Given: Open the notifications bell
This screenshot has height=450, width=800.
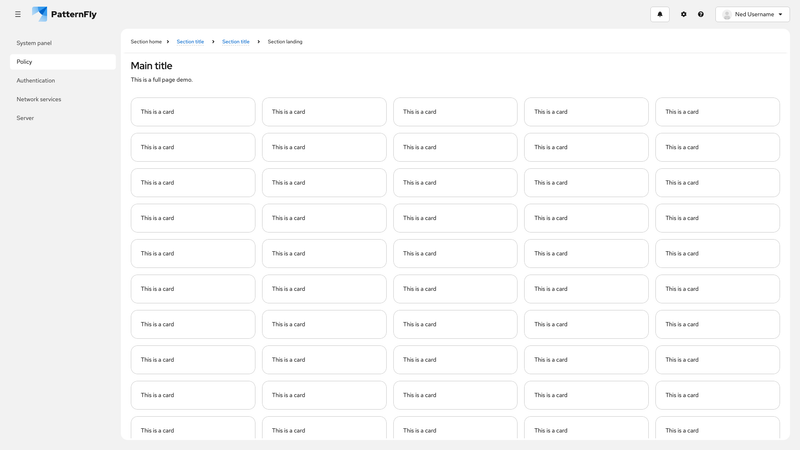Looking at the screenshot, I should pos(660,14).
